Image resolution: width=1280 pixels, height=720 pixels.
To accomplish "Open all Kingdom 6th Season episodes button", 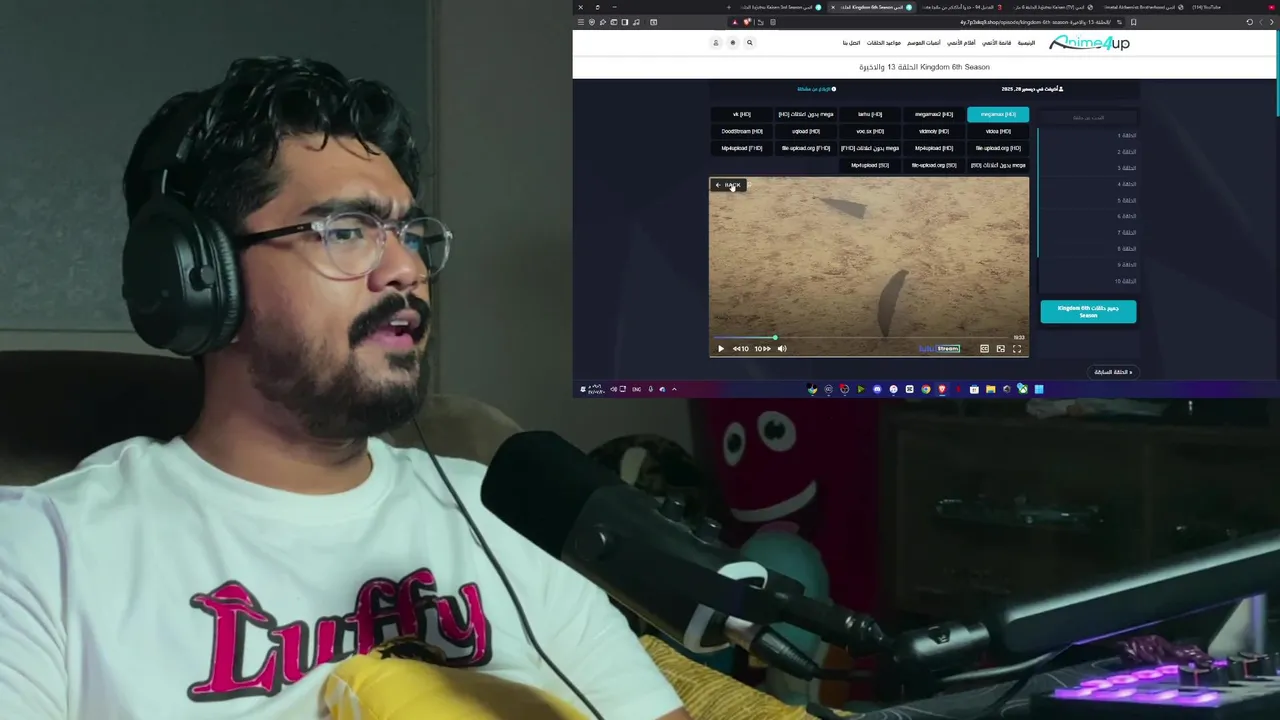I will click(1088, 312).
